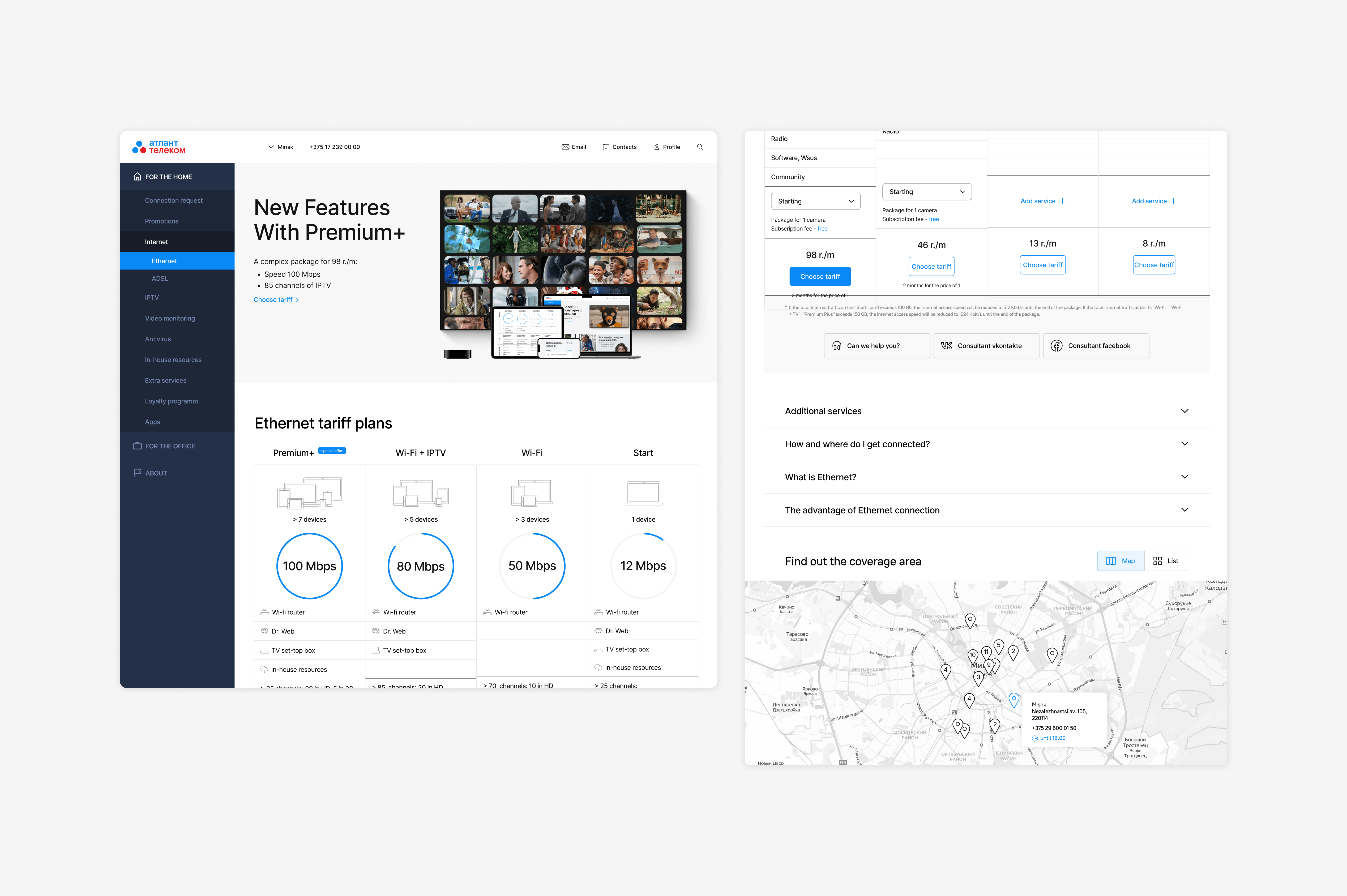Click the briefcase icon beside FOR THE OFFICE
The width and height of the screenshot is (1347, 896).
tap(137, 446)
